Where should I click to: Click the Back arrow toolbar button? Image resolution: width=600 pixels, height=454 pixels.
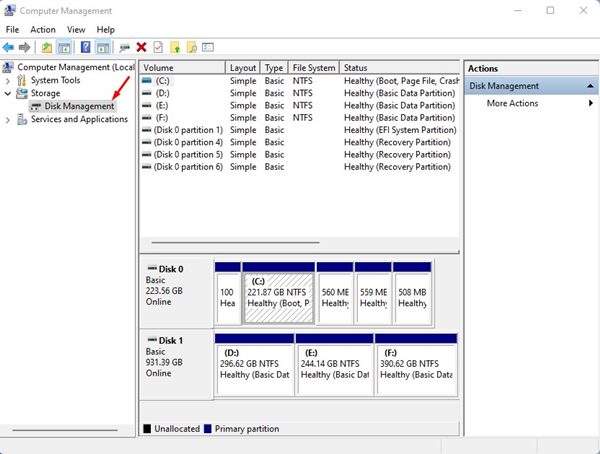point(8,47)
